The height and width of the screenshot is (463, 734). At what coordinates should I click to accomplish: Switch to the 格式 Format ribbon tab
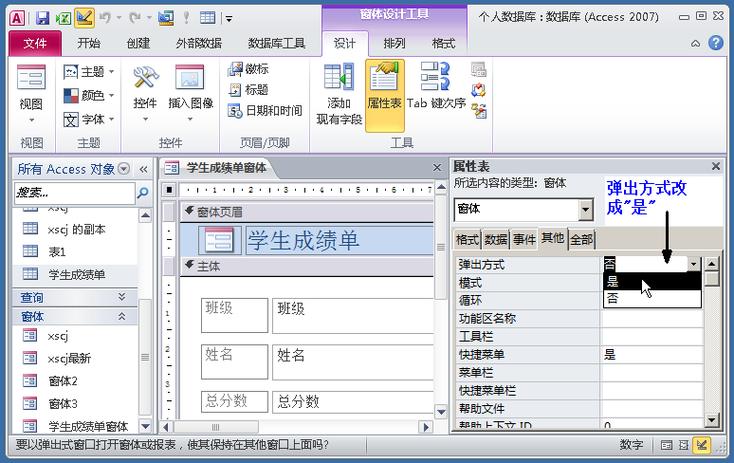pyautogui.click(x=443, y=44)
